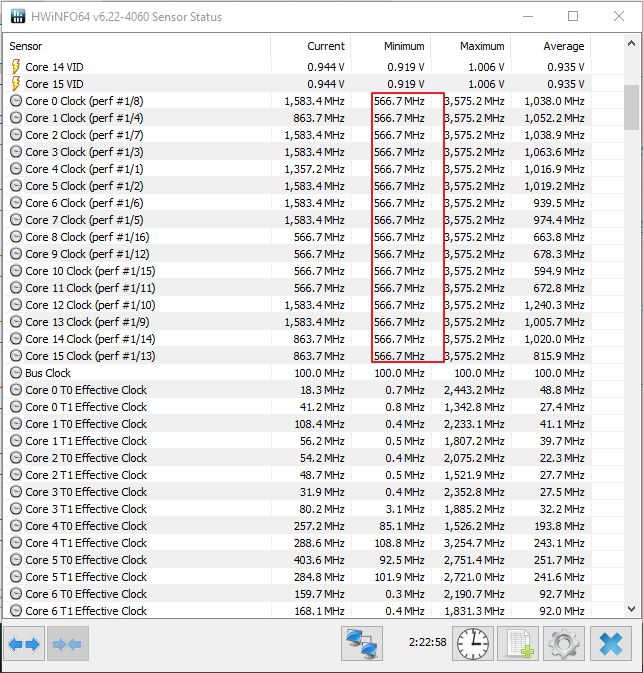
Task: Click the 3,254.7 MHz maximum value
Action: click(x=474, y=543)
